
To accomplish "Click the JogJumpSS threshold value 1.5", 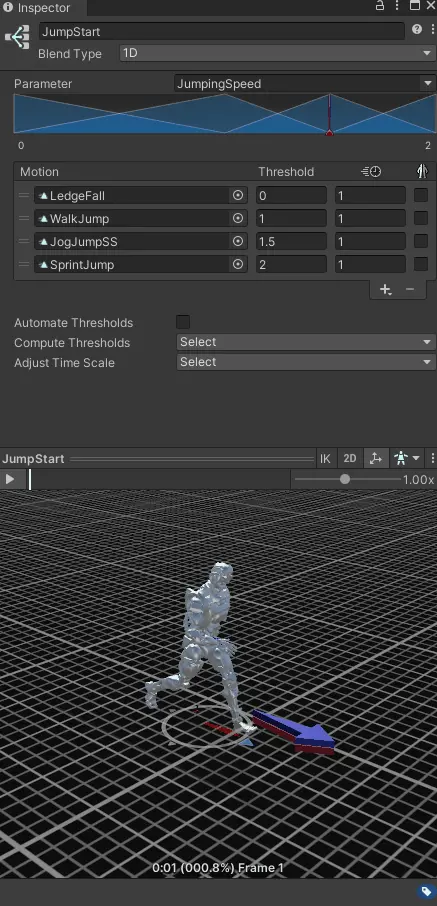I will tap(291, 242).
